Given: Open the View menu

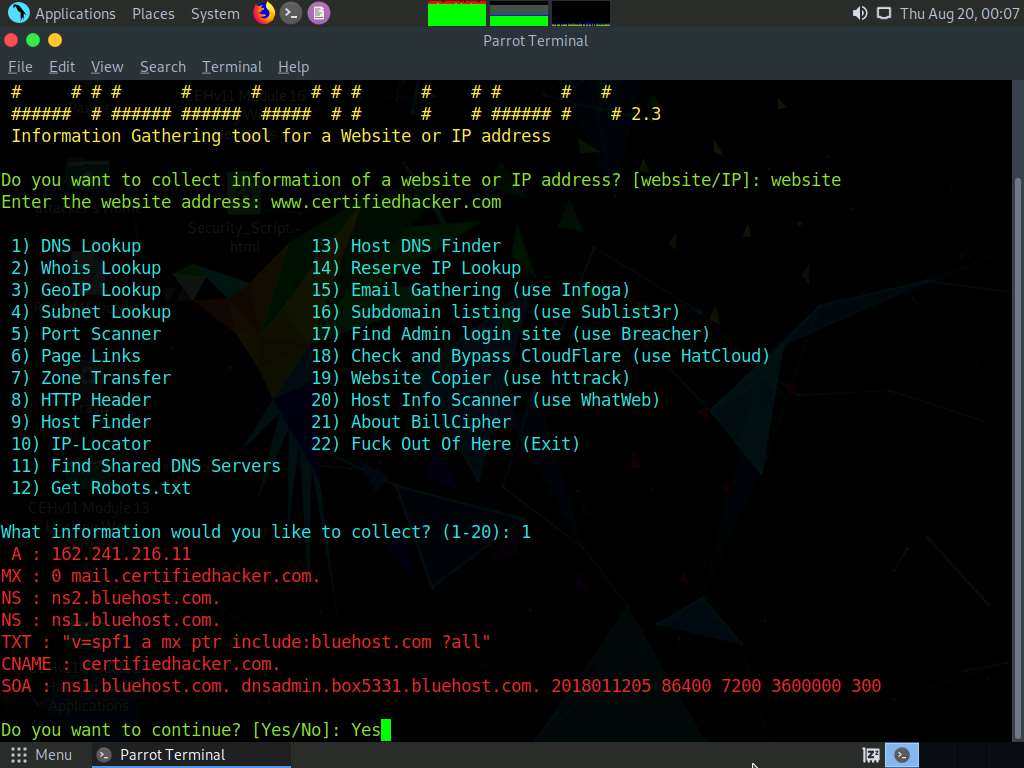Looking at the screenshot, I should [107, 67].
